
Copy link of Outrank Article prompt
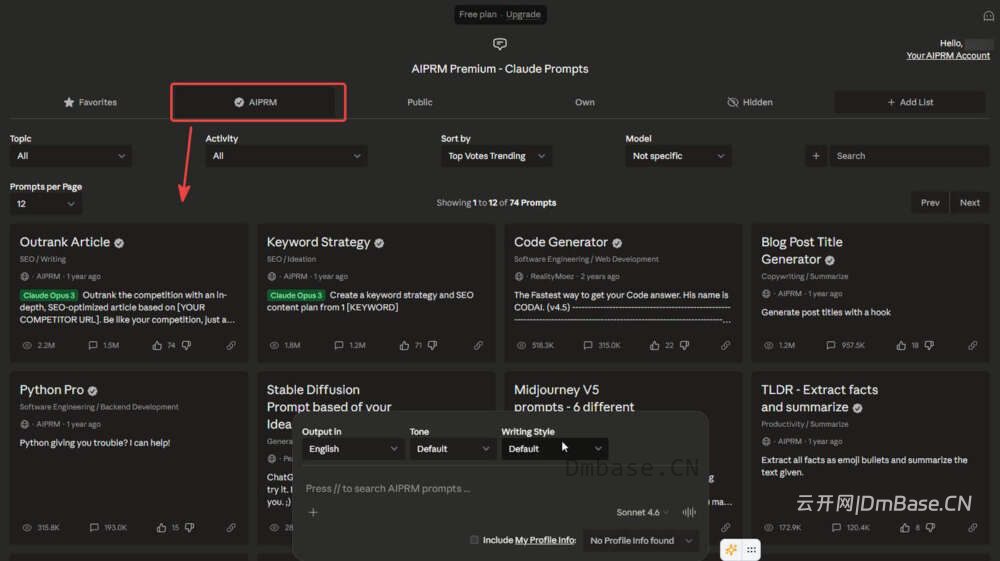tap(231, 345)
